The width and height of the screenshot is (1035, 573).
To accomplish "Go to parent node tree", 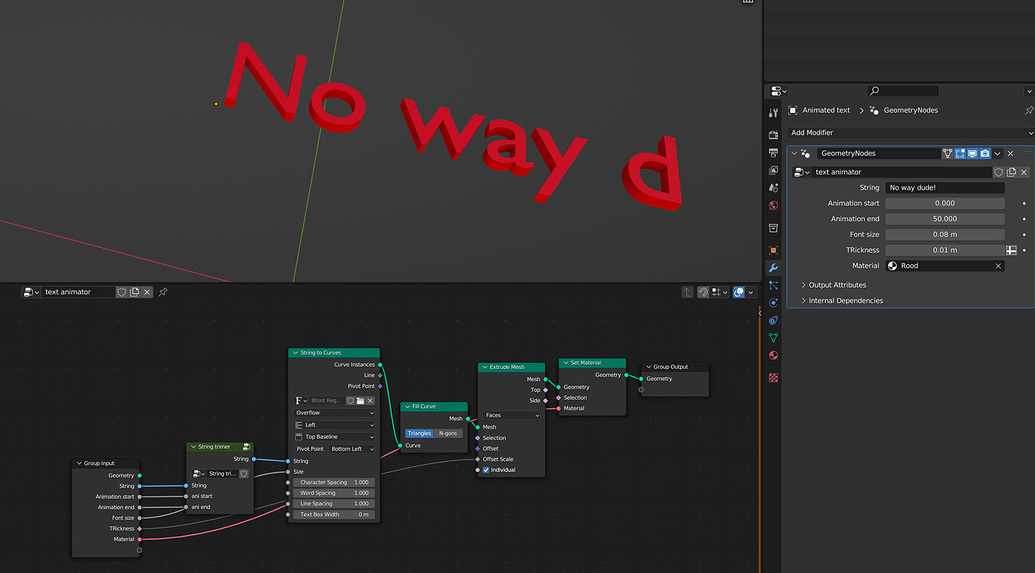I will [687, 292].
